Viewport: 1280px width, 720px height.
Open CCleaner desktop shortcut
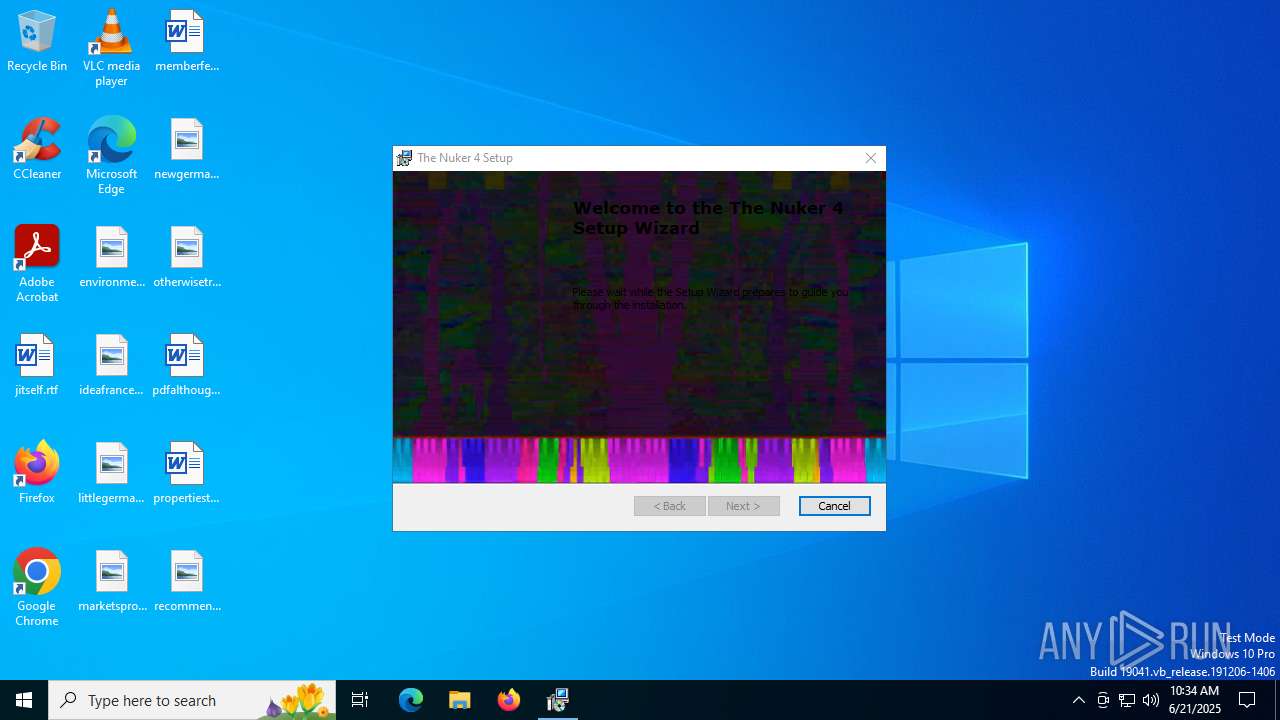(x=37, y=150)
